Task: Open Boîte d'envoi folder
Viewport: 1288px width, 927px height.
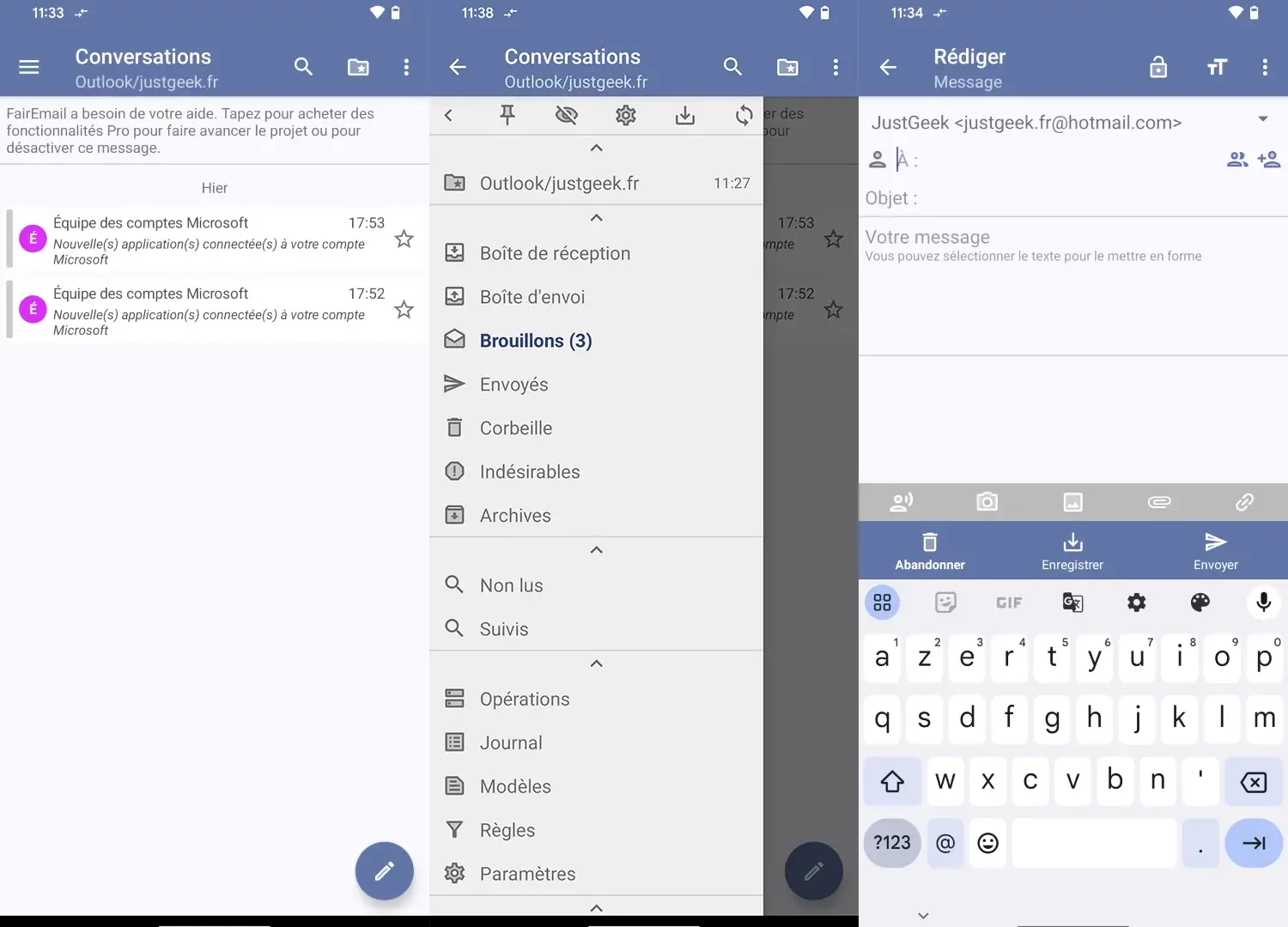Action: point(597,297)
